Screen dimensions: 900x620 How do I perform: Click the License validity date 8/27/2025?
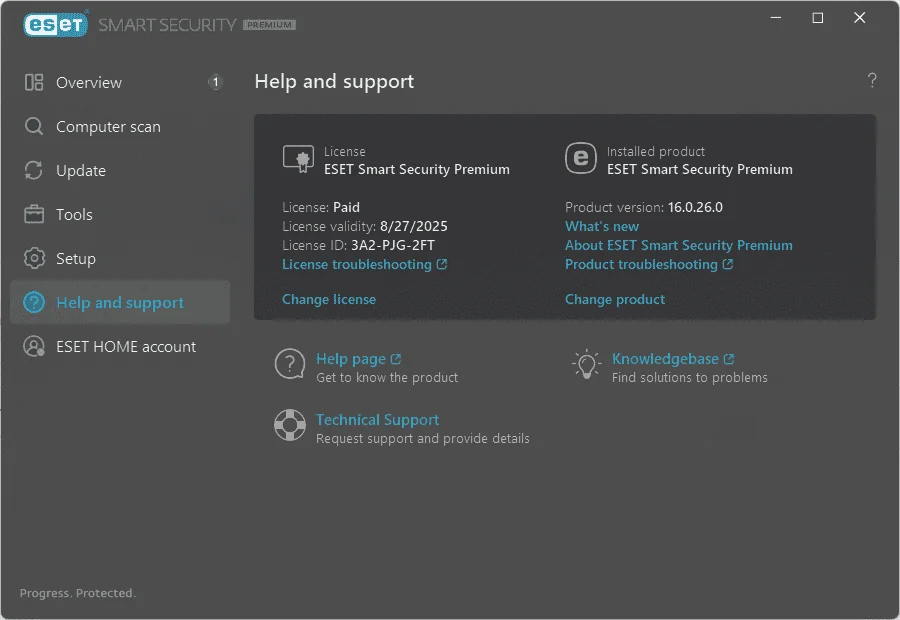413,226
